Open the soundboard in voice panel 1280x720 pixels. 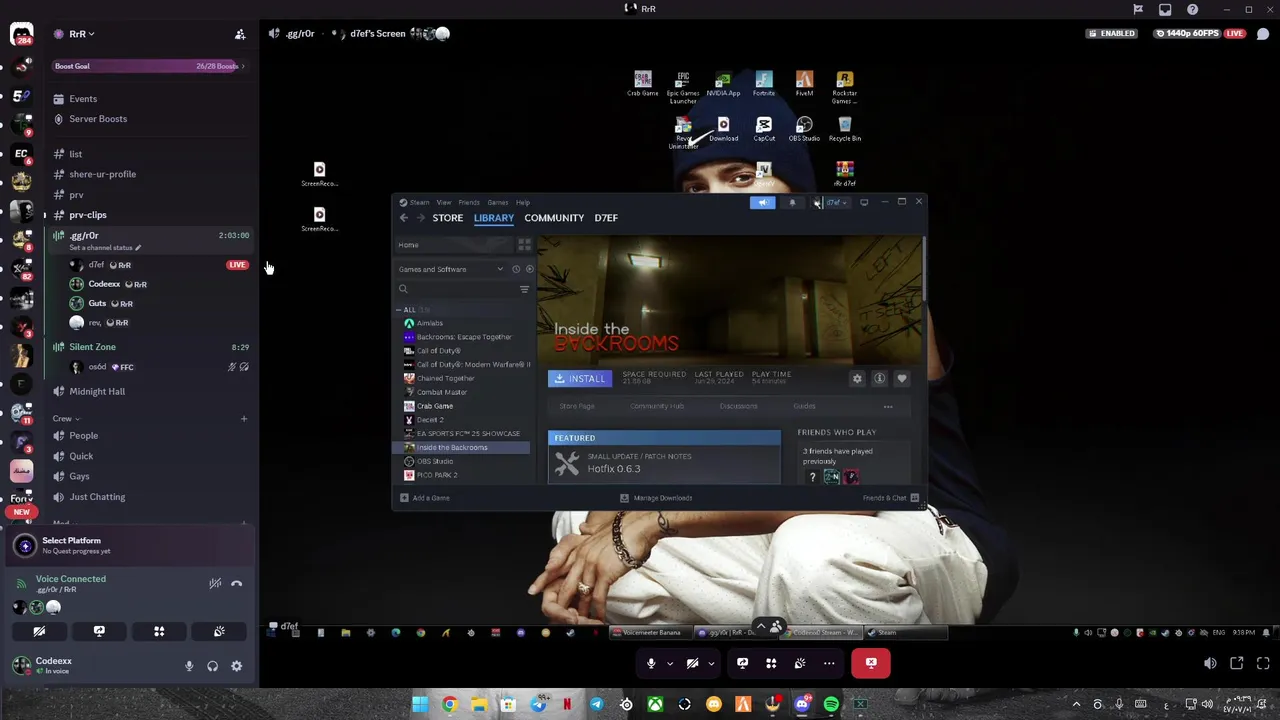(219, 631)
